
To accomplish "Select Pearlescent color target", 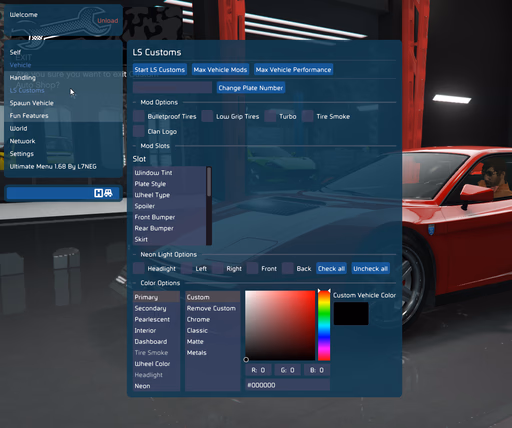I will pyautogui.click(x=156, y=319).
